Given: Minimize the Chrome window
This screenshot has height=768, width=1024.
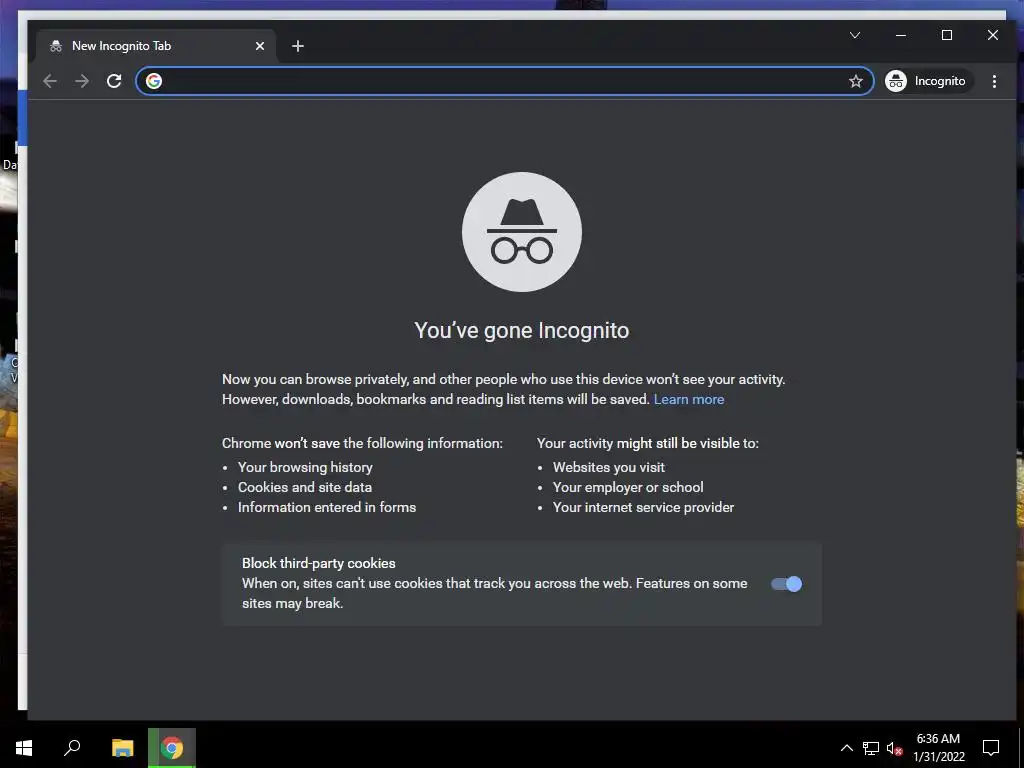Looking at the screenshot, I should tap(901, 35).
